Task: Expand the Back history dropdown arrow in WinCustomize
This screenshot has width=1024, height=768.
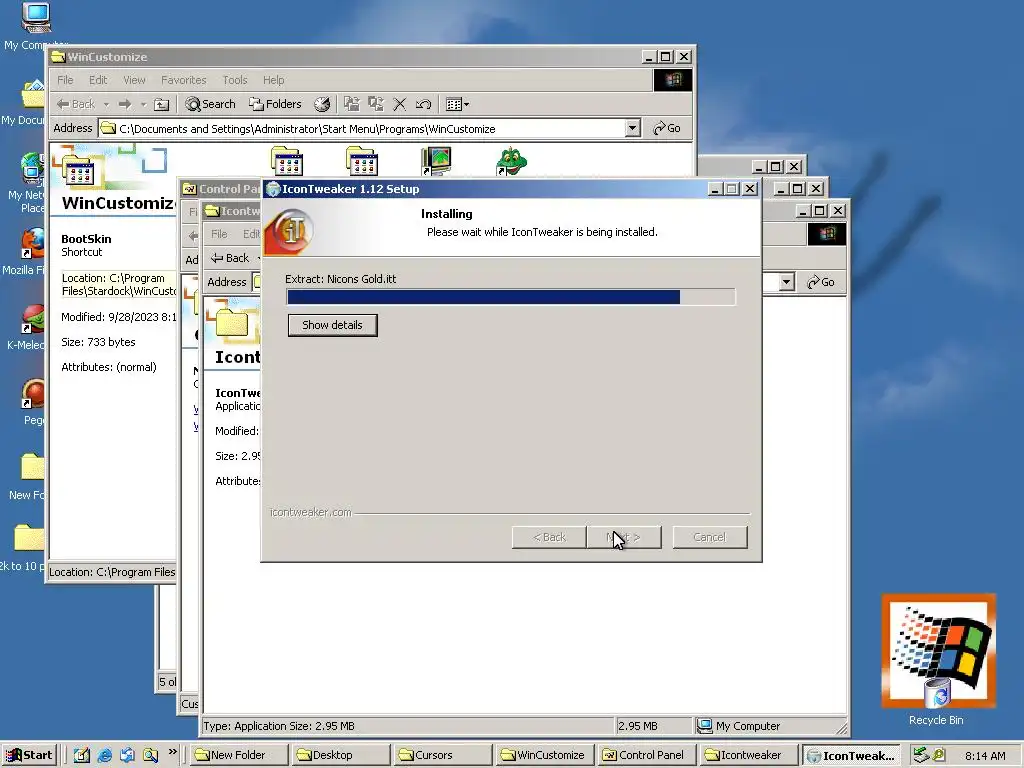Action: pyautogui.click(x=106, y=104)
